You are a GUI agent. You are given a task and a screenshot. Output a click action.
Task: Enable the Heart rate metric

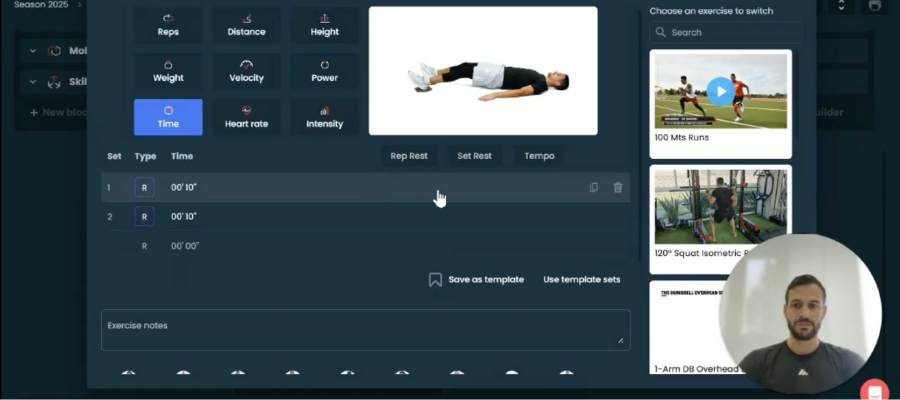246,117
